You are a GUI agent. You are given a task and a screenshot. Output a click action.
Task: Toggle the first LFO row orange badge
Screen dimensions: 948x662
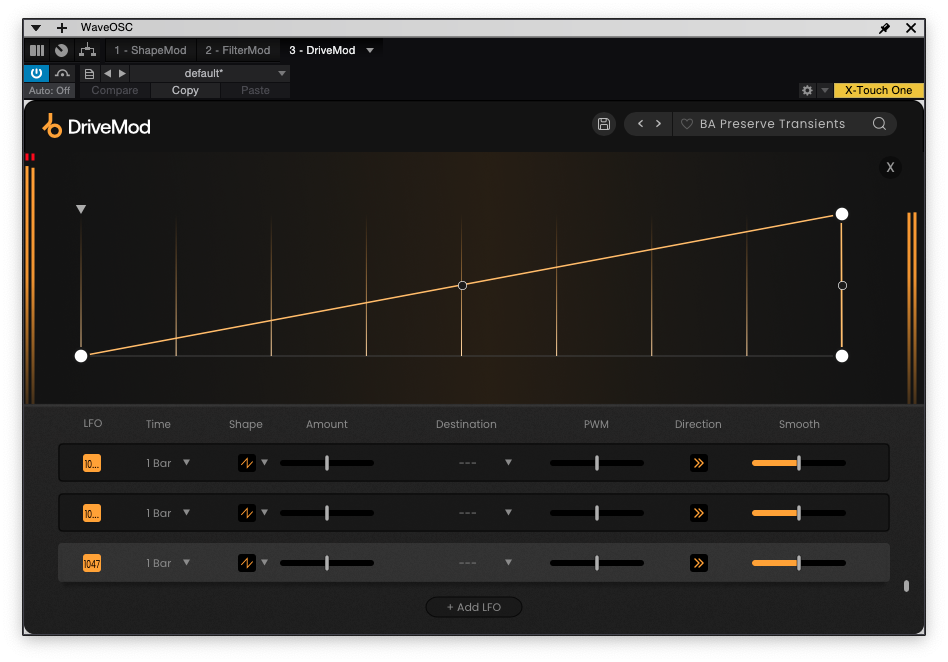(92, 463)
